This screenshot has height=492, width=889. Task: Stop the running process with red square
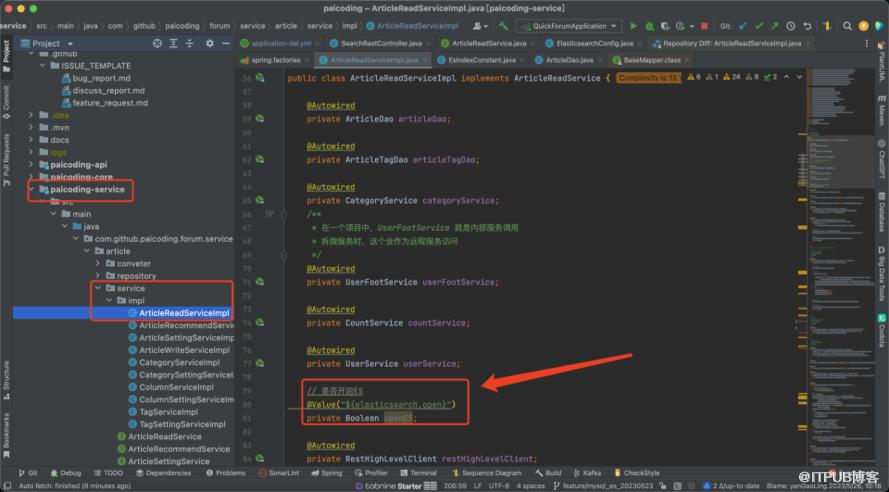[x=706, y=26]
